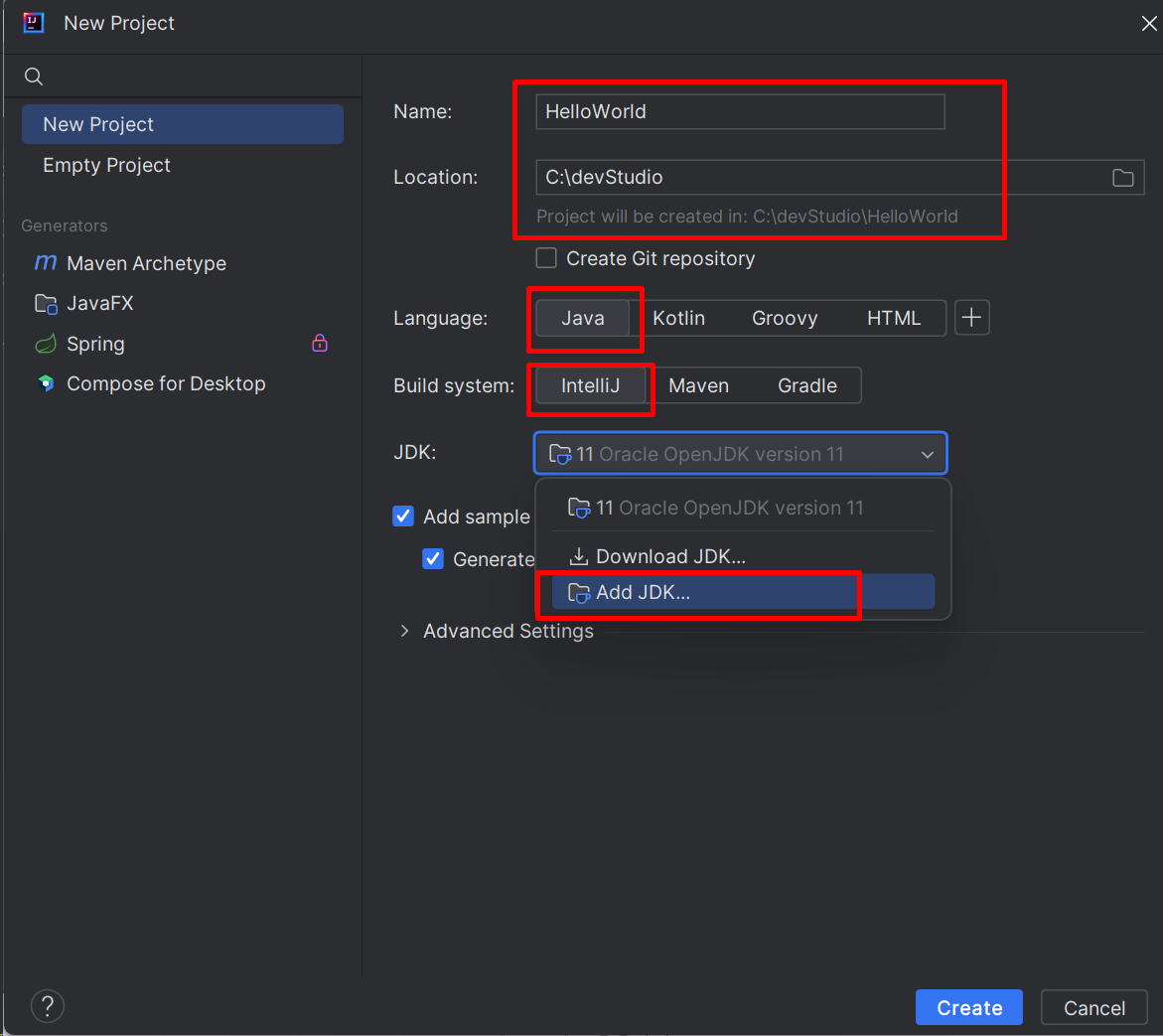1163x1036 pixels.
Task: Toggle the Generate code checkbox
Action: pyautogui.click(x=433, y=558)
